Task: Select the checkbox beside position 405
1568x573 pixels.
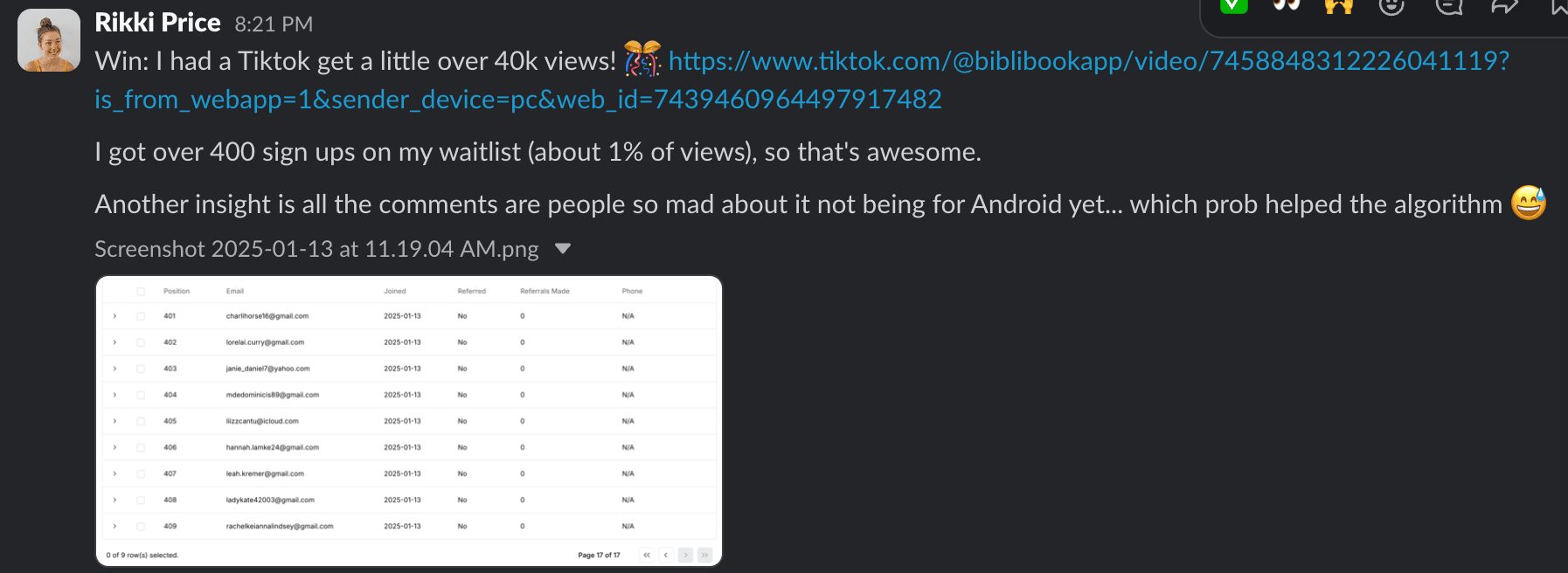Action: pyautogui.click(x=141, y=421)
